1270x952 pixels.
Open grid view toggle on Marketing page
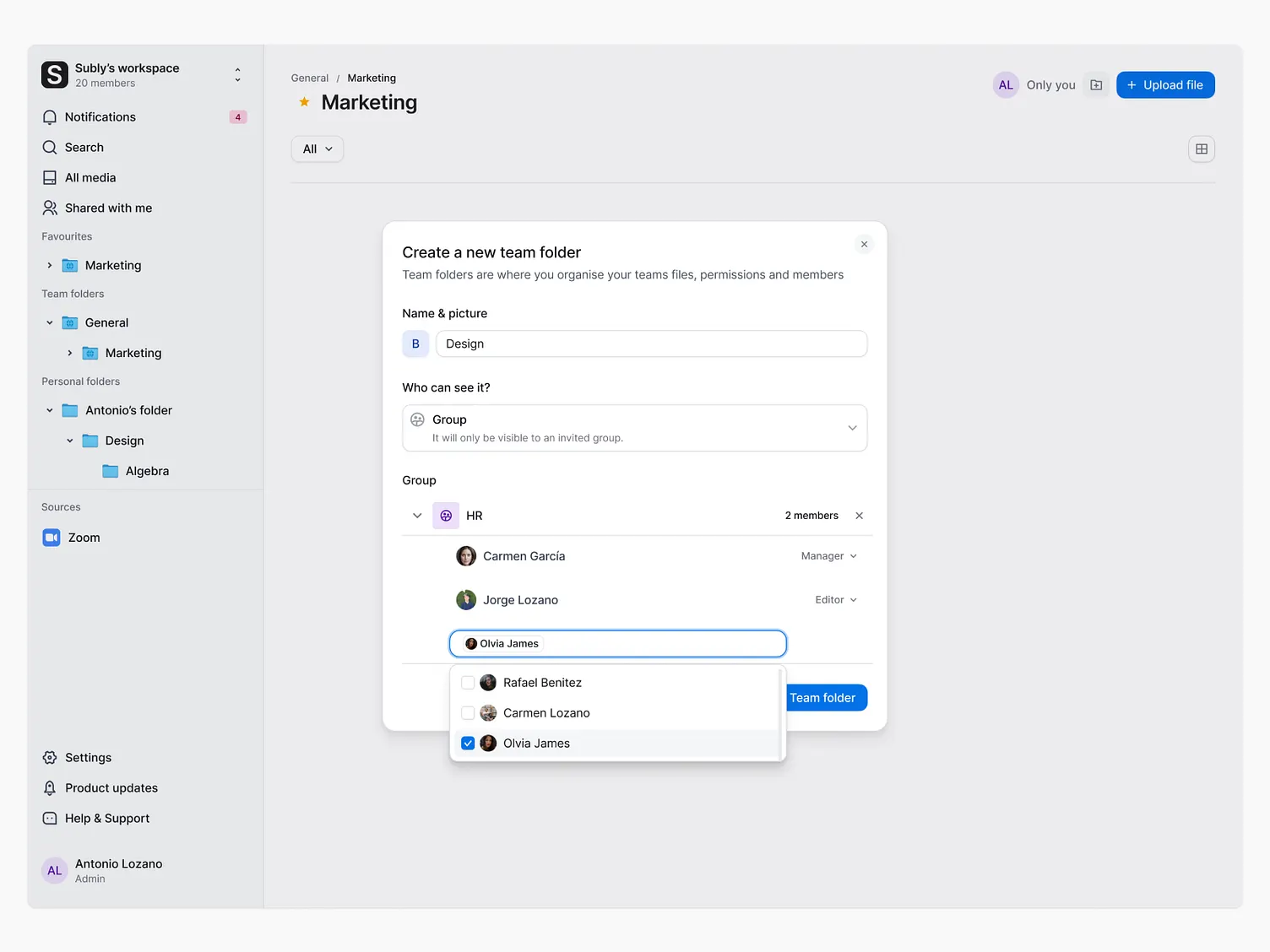pos(1201,149)
